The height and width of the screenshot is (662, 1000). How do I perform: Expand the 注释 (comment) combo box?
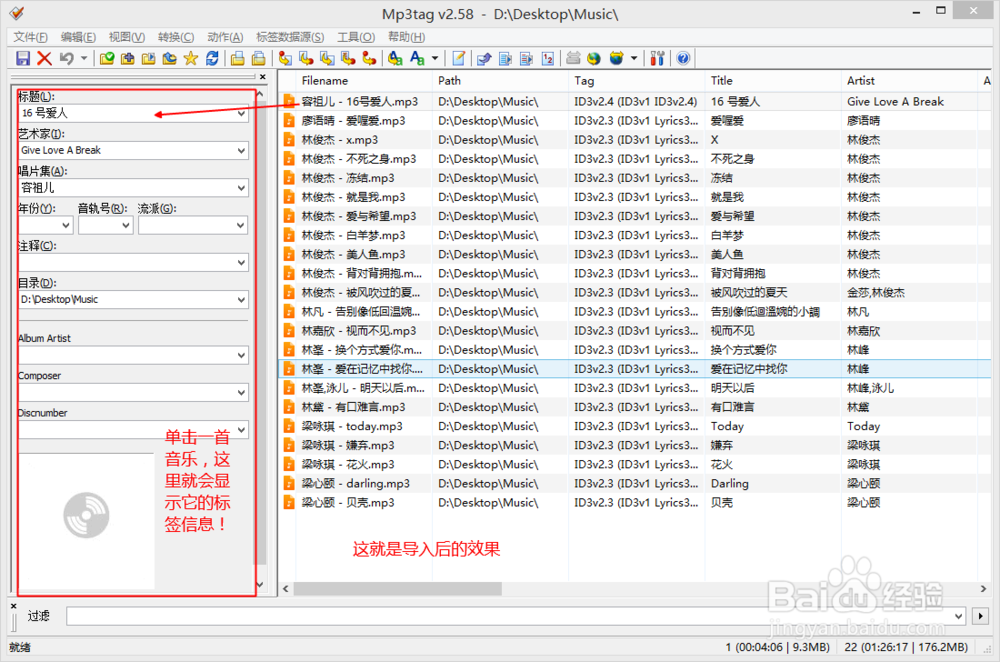point(241,263)
